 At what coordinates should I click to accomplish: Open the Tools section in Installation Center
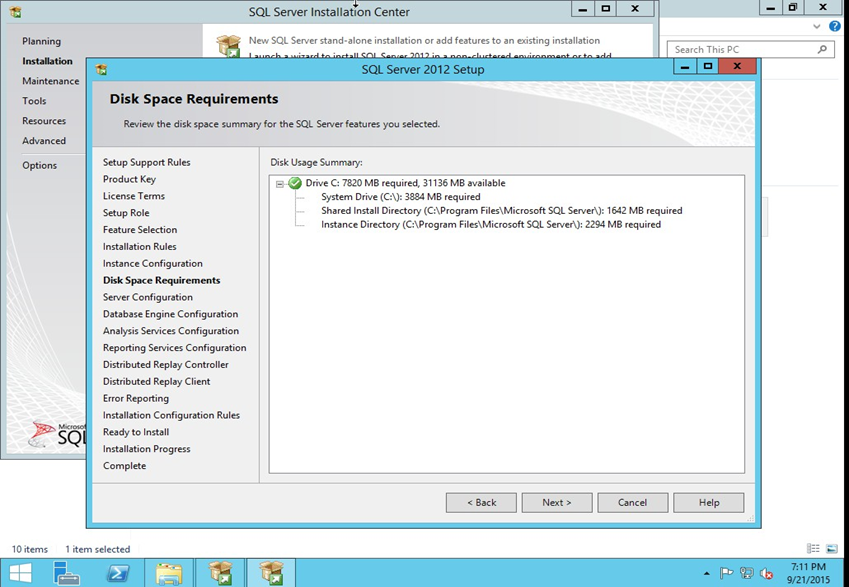(34, 101)
